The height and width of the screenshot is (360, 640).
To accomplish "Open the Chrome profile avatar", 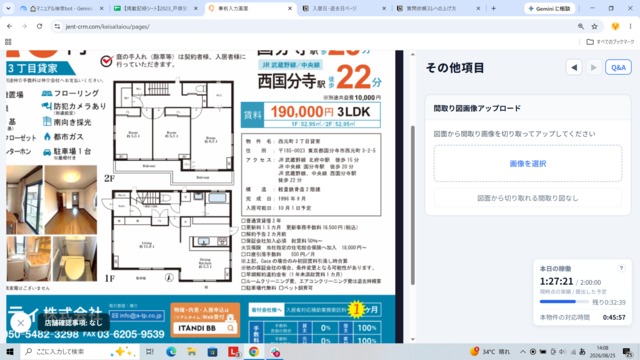I will point(615,26).
